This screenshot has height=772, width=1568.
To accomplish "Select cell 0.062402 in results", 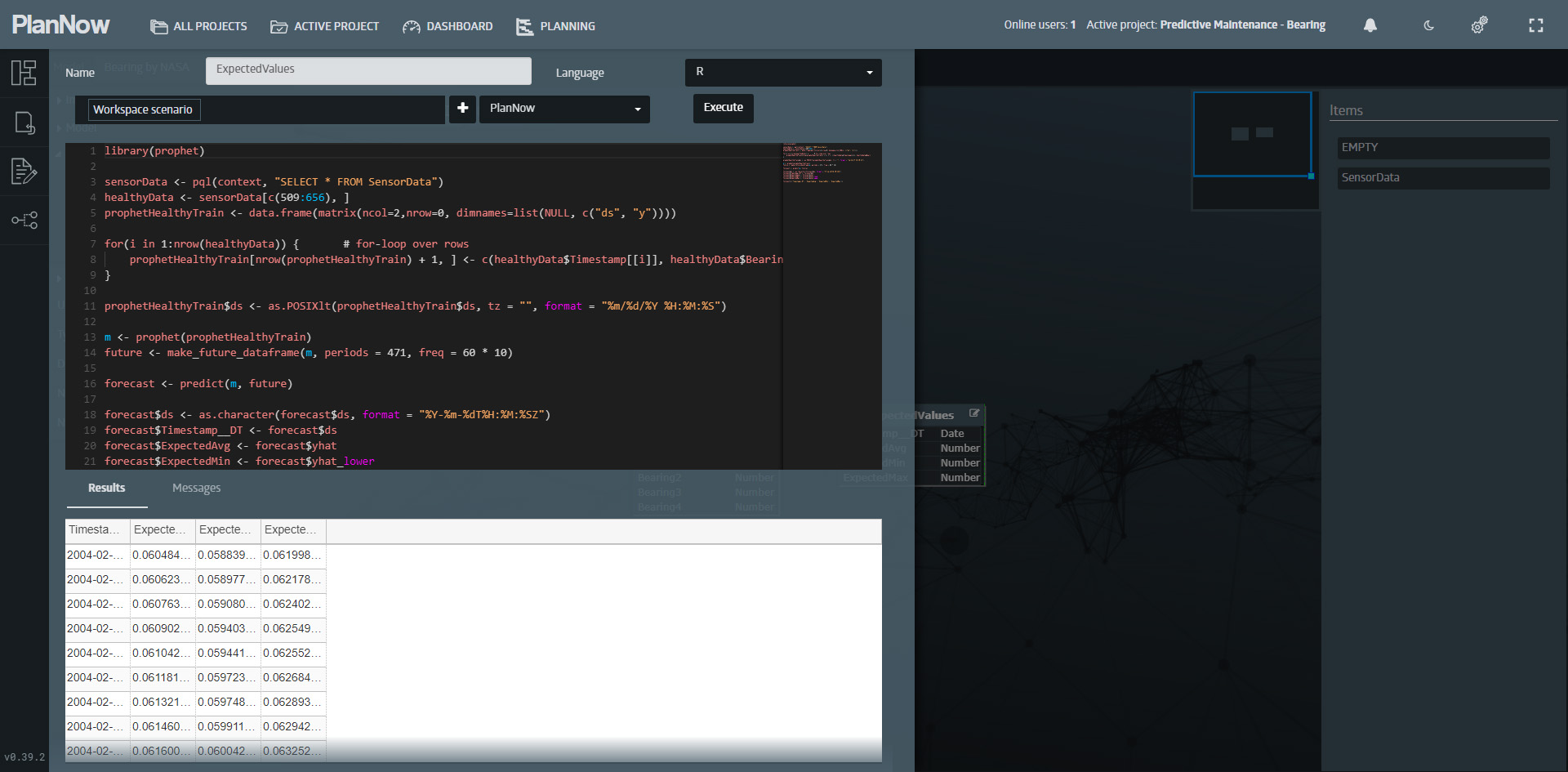I will tap(293, 605).
